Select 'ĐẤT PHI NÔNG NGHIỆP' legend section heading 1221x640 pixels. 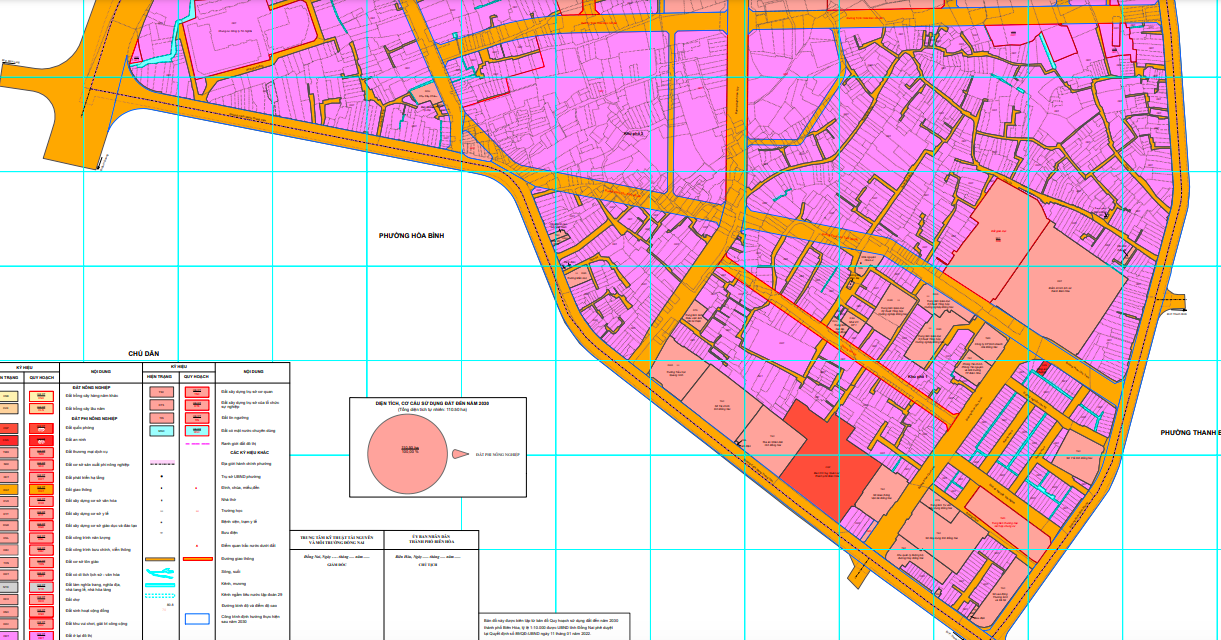(94, 418)
